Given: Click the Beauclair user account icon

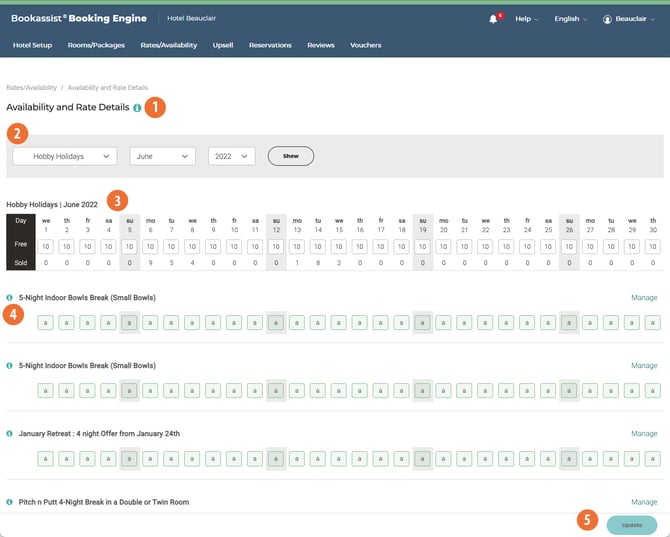Looking at the screenshot, I should pyautogui.click(x=607, y=19).
